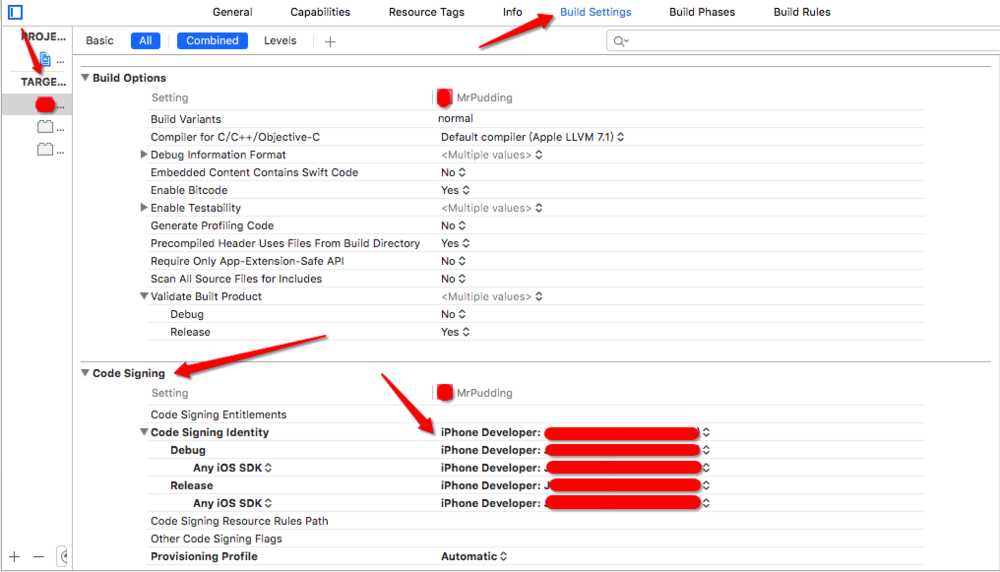Focus the build settings search field
Screen dimensions: 1000x572
point(804,41)
